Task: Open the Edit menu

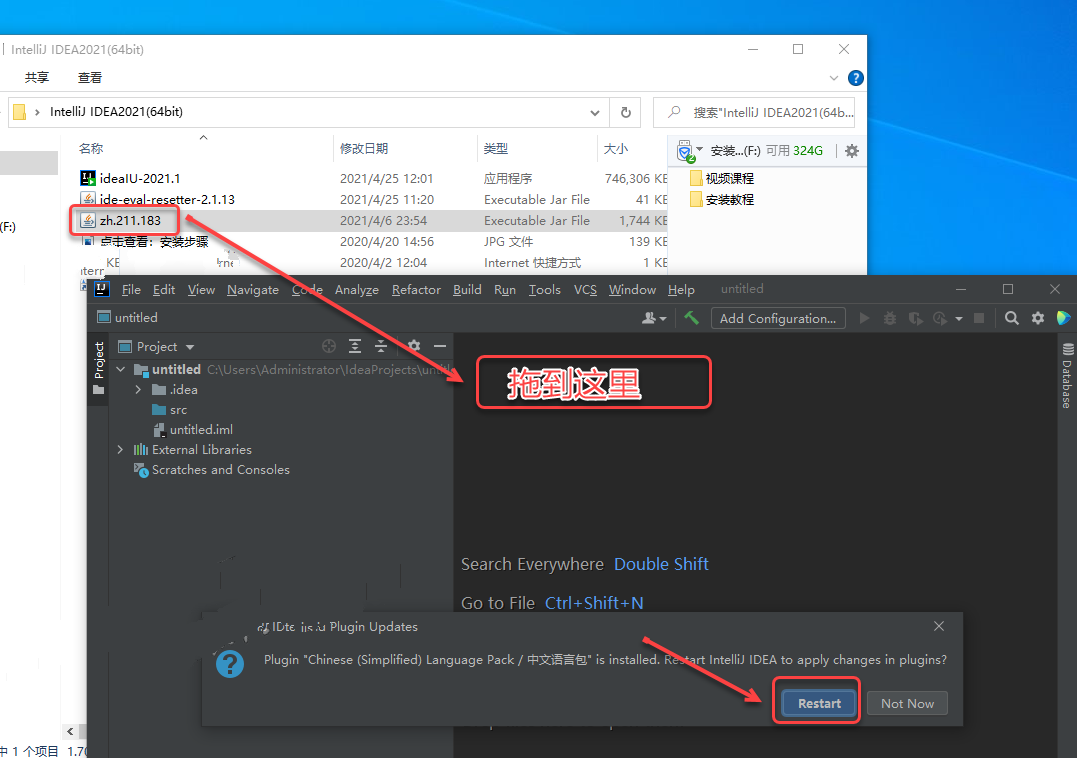Action: tap(163, 290)
